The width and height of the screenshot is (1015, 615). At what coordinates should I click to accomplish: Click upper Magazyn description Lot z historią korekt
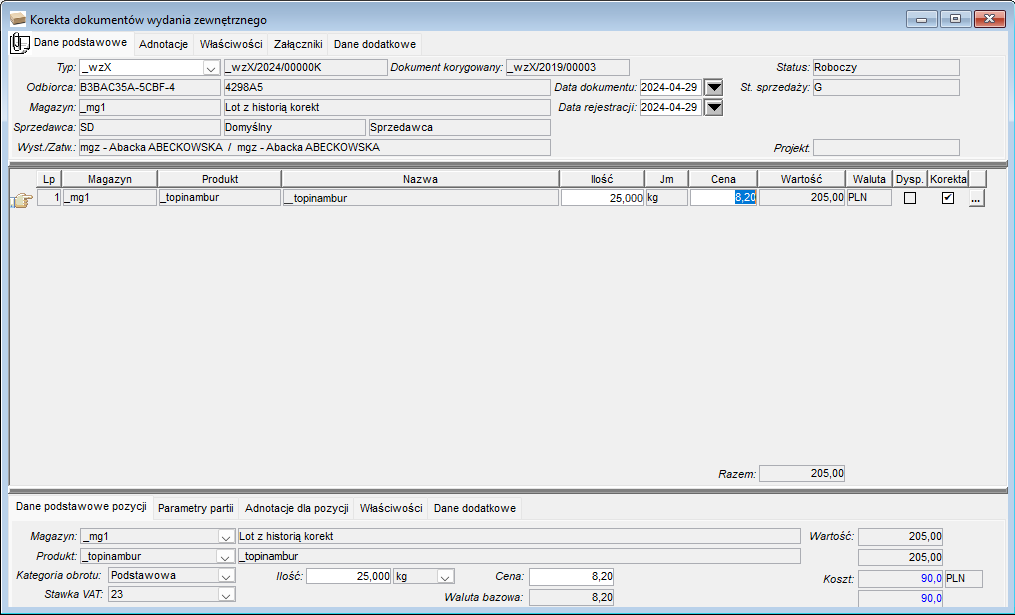[387, 107]
